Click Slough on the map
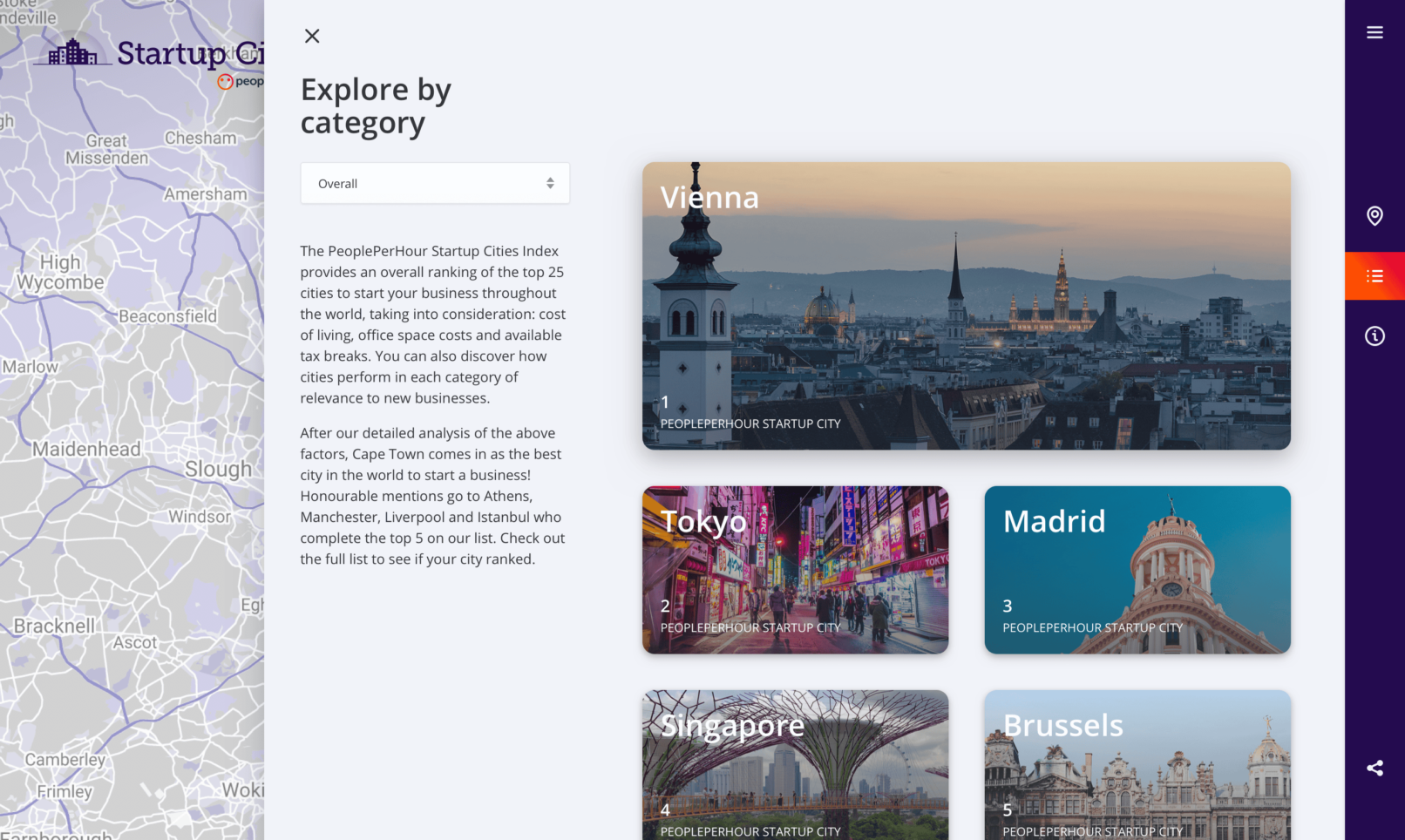1405x840 pixels. [218, 470]
